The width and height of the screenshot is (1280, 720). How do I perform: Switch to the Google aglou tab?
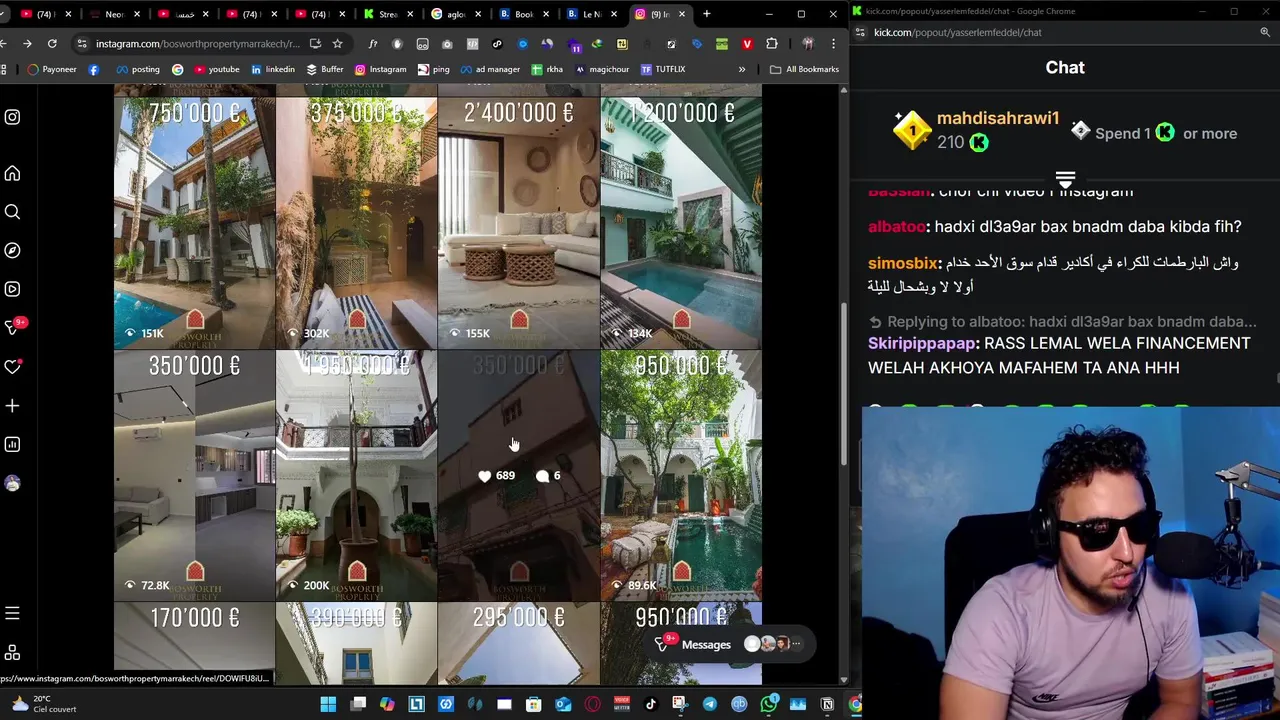click(x=455, y=14)
